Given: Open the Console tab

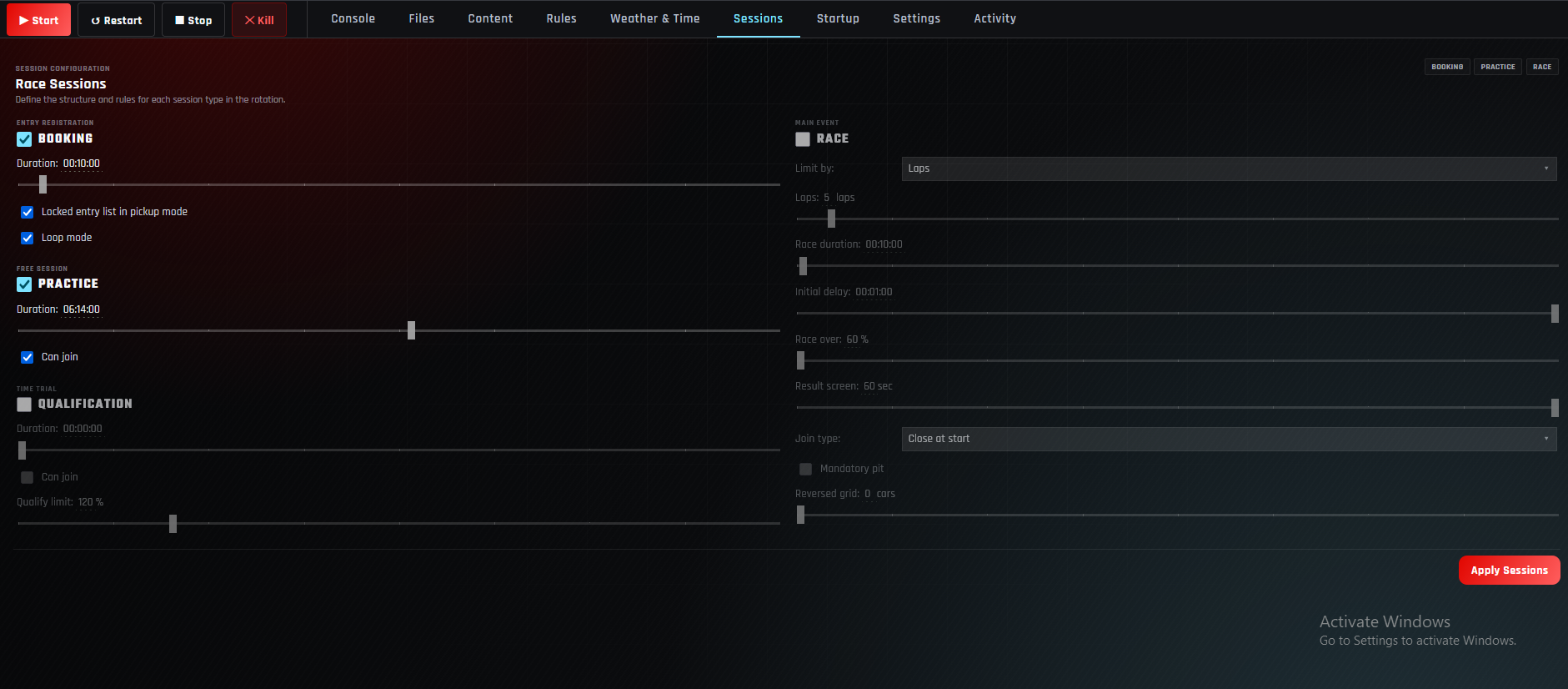Looking at the screenshot, I should pos(353,18).
